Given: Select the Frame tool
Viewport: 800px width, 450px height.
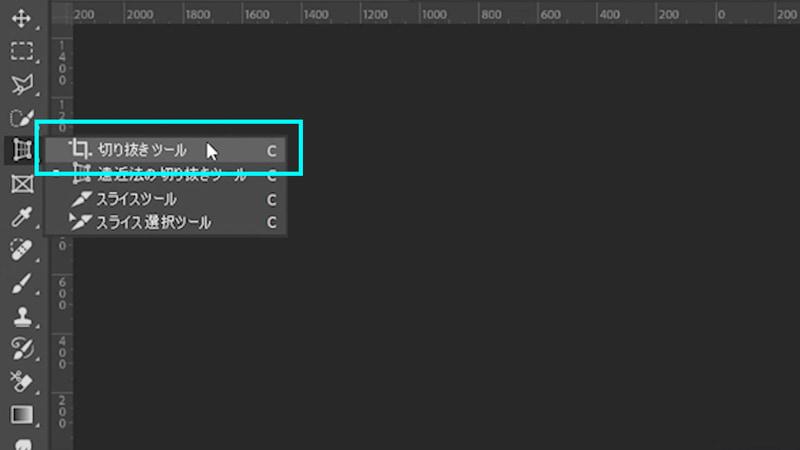Looking at the screenshot, I should (x=22, y=184).
